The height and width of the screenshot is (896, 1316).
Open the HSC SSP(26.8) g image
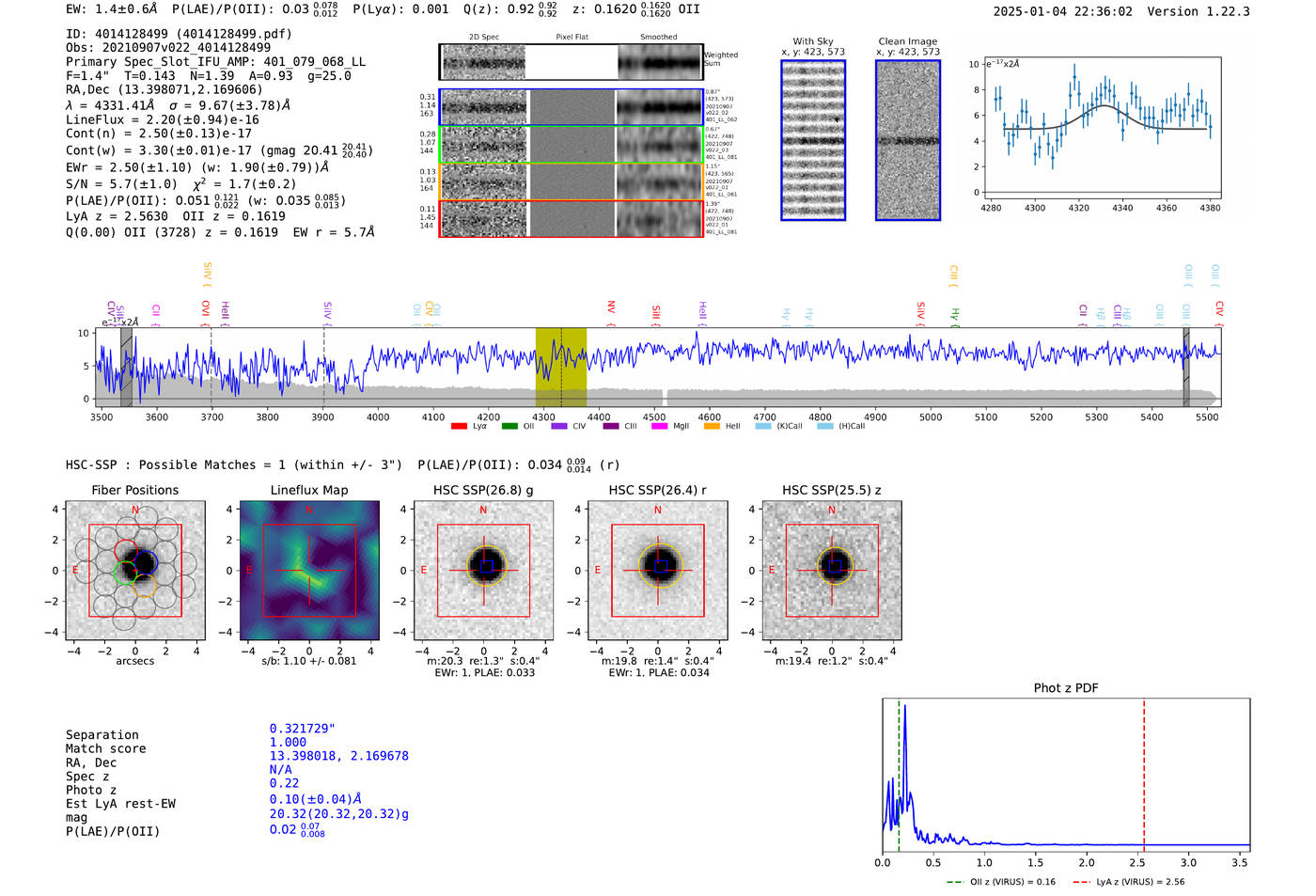click(x=484, y=571)
